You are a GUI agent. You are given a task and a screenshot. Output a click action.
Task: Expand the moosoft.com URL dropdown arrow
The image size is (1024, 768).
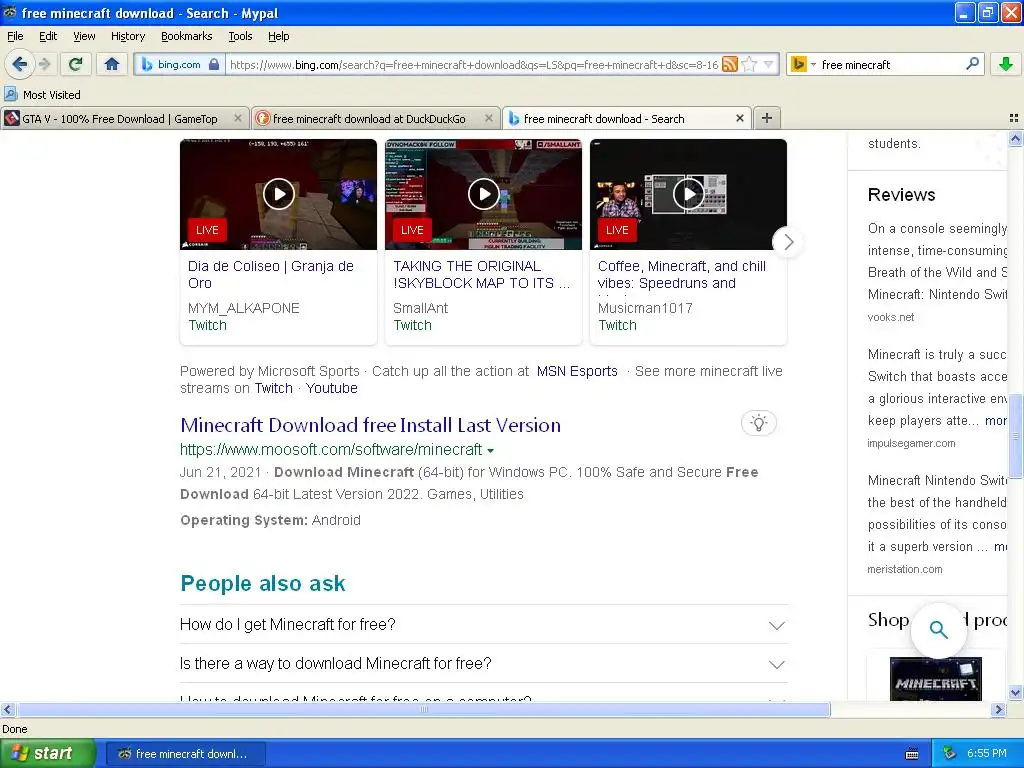(490, 451)
